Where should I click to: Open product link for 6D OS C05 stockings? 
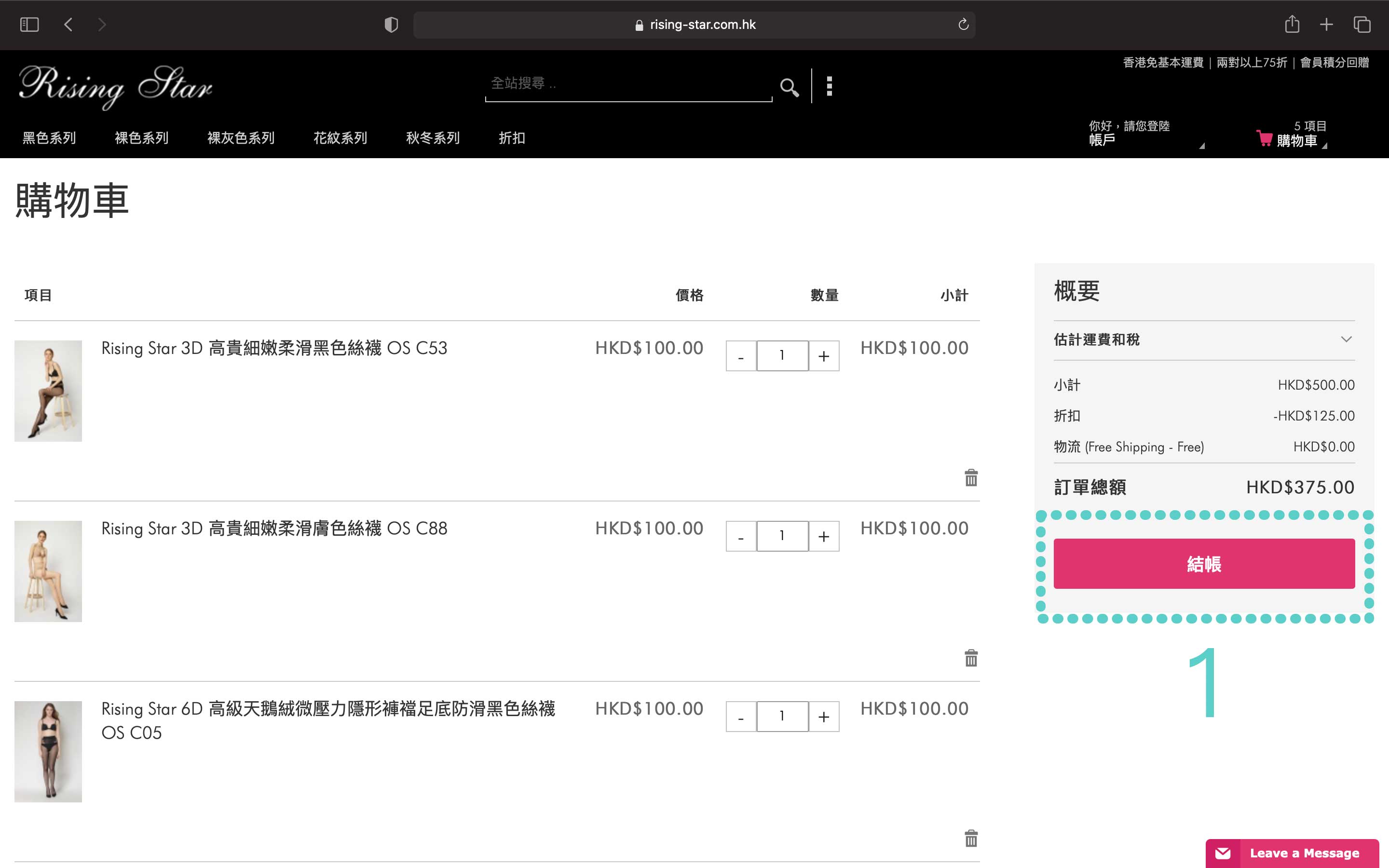pyautogui.click(x=328, y=720)
